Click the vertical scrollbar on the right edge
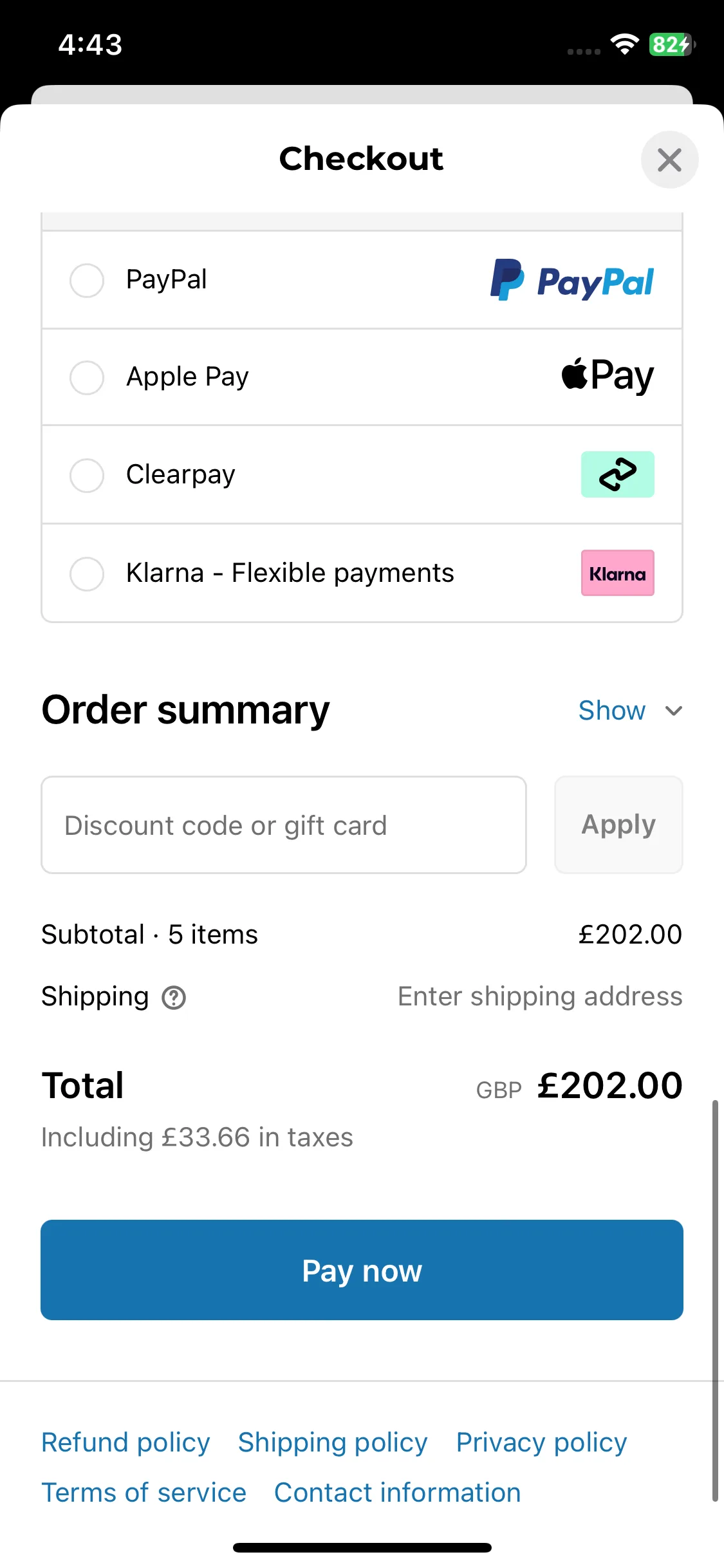 (x=715, y=1300)
